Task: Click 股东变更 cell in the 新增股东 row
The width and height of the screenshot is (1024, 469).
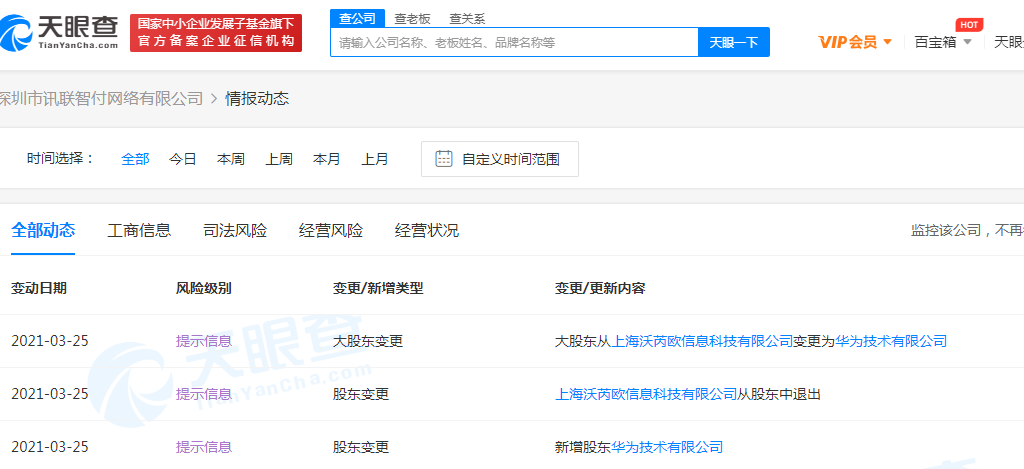Action: point(360,447)
